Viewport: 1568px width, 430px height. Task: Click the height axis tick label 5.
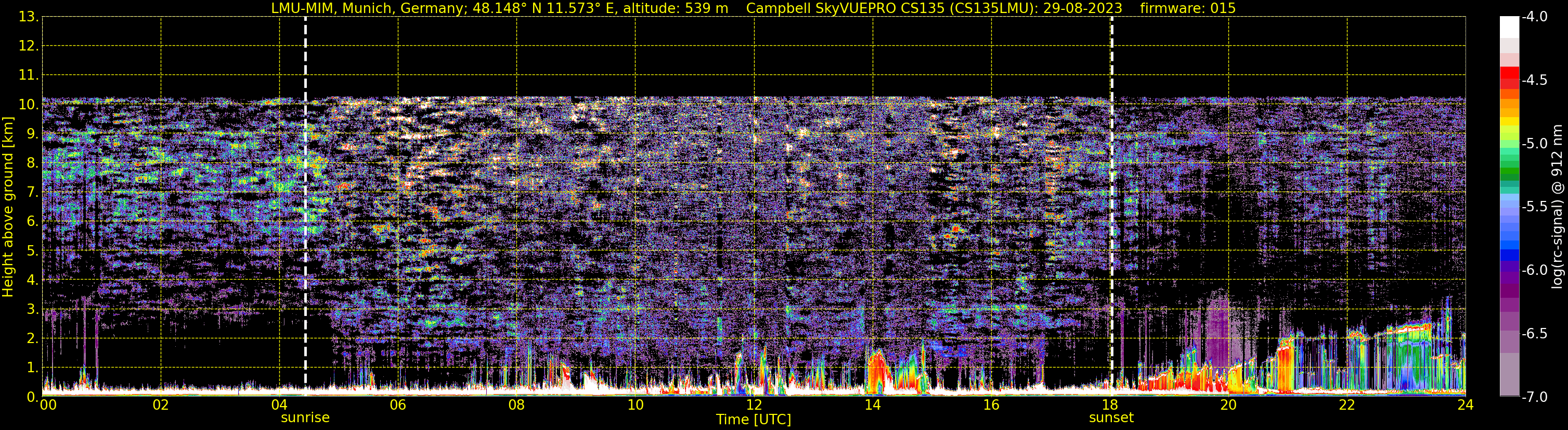click(x=32, y=250)
